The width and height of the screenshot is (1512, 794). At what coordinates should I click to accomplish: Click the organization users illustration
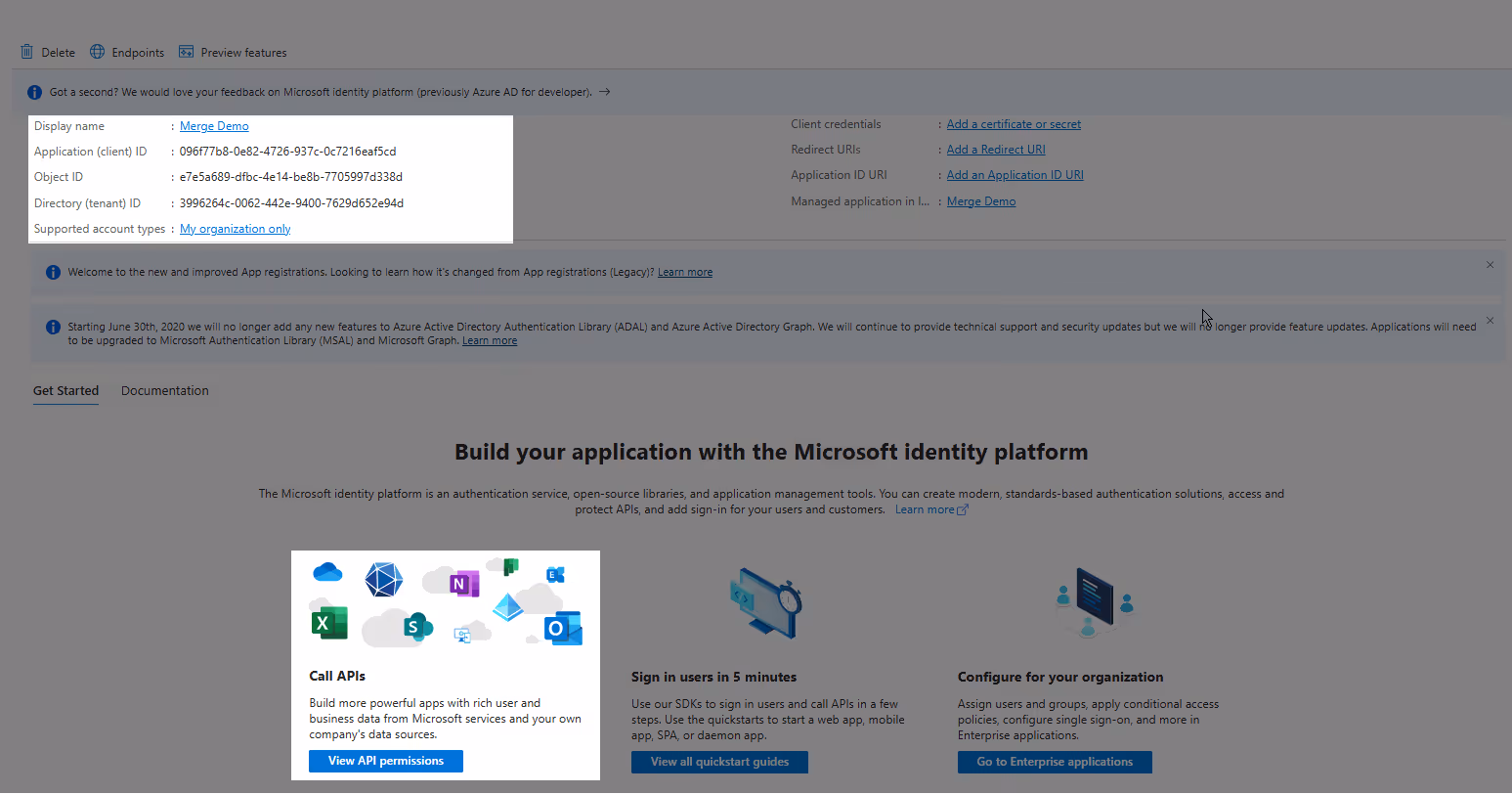tap(1095, 602)
